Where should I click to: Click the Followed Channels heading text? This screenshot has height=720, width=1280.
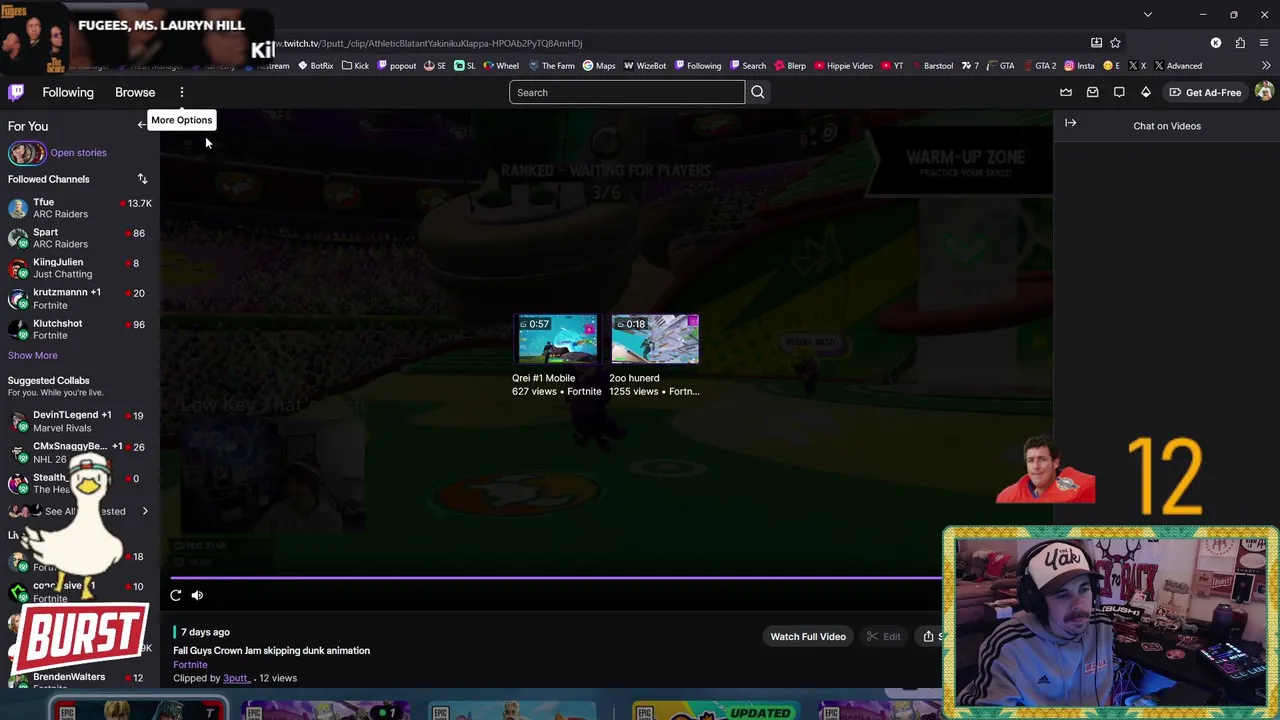(49, 179)
